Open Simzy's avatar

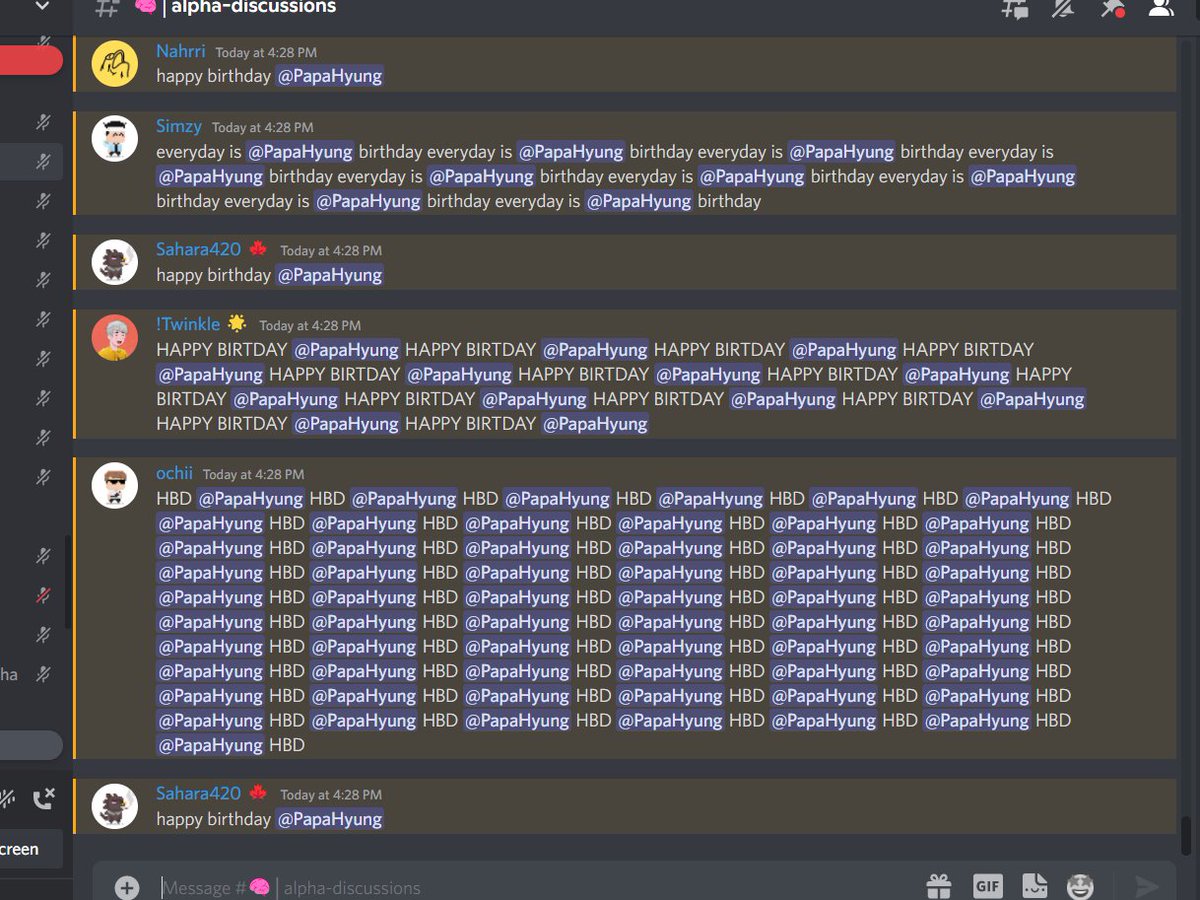coord(115,139)
